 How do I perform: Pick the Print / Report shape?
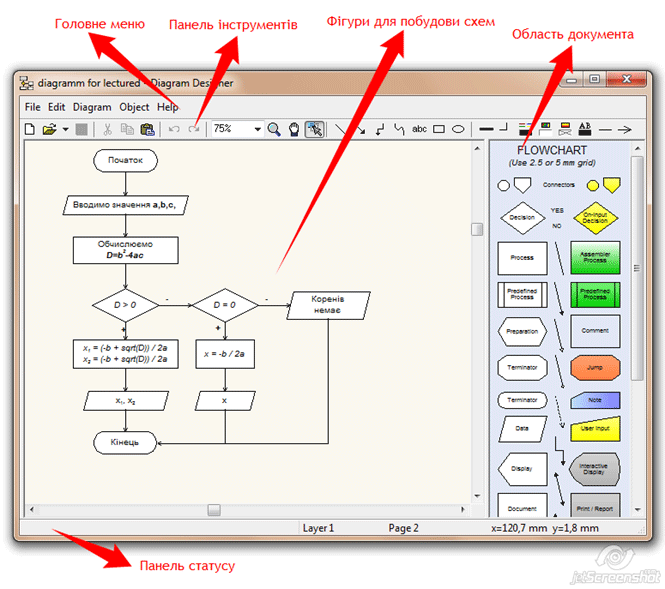point(595,505)
